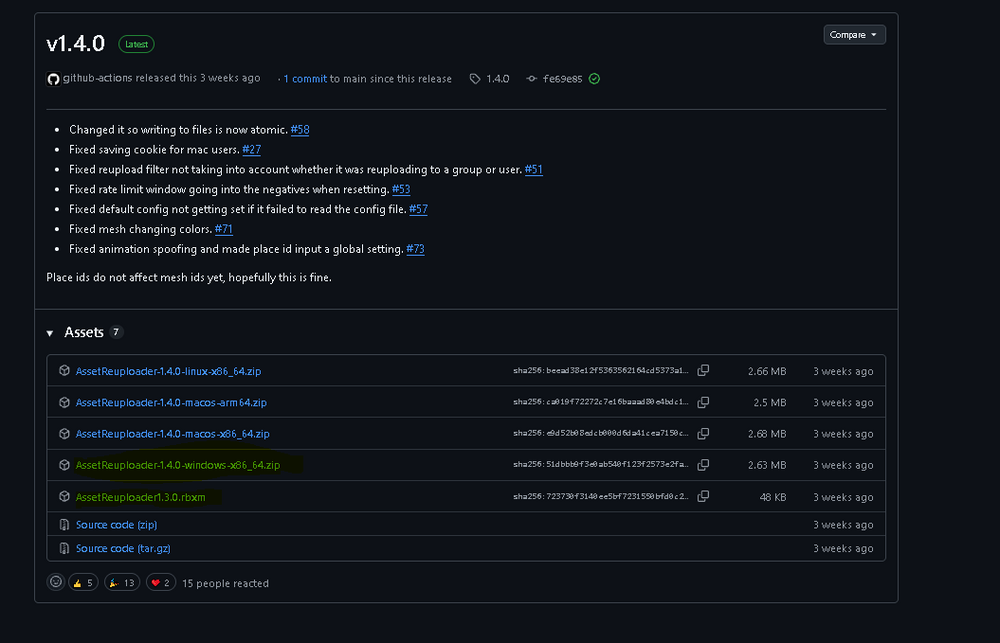
Task: Click package icon for macos-arm64 zip
Action: point(64,403)
